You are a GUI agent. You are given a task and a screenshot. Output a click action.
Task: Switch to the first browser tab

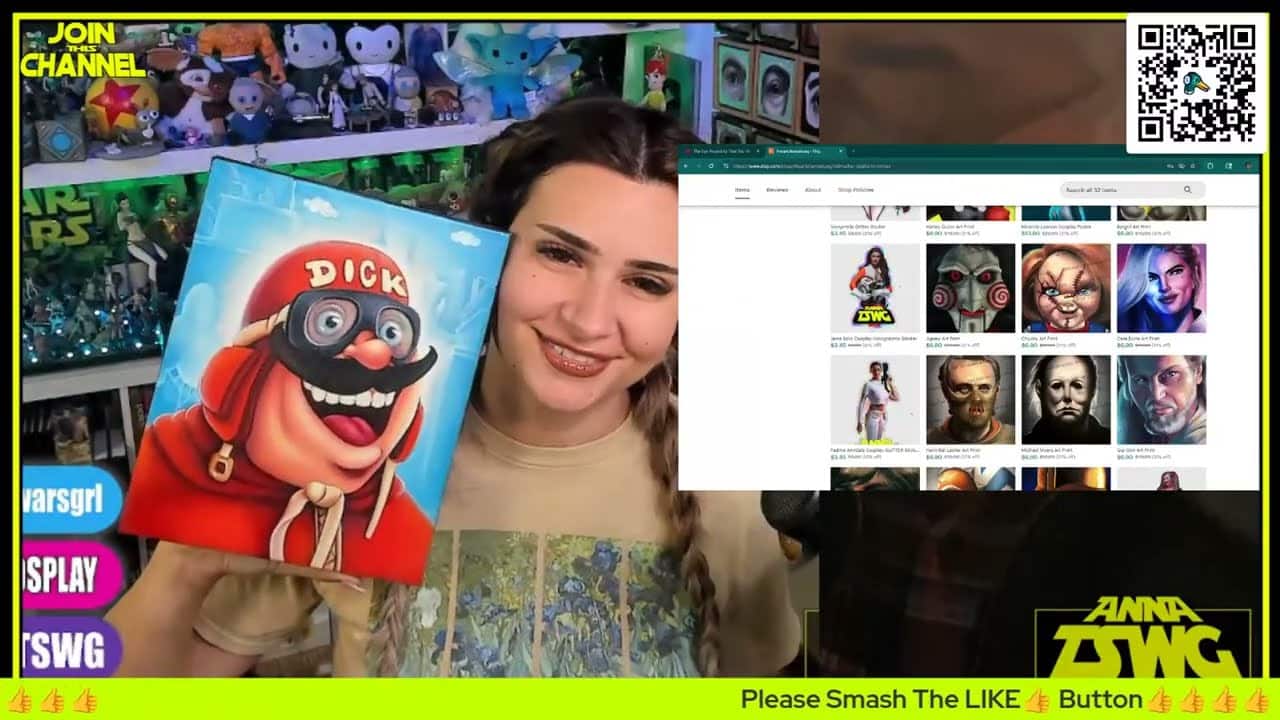click(x=720, y=151)
